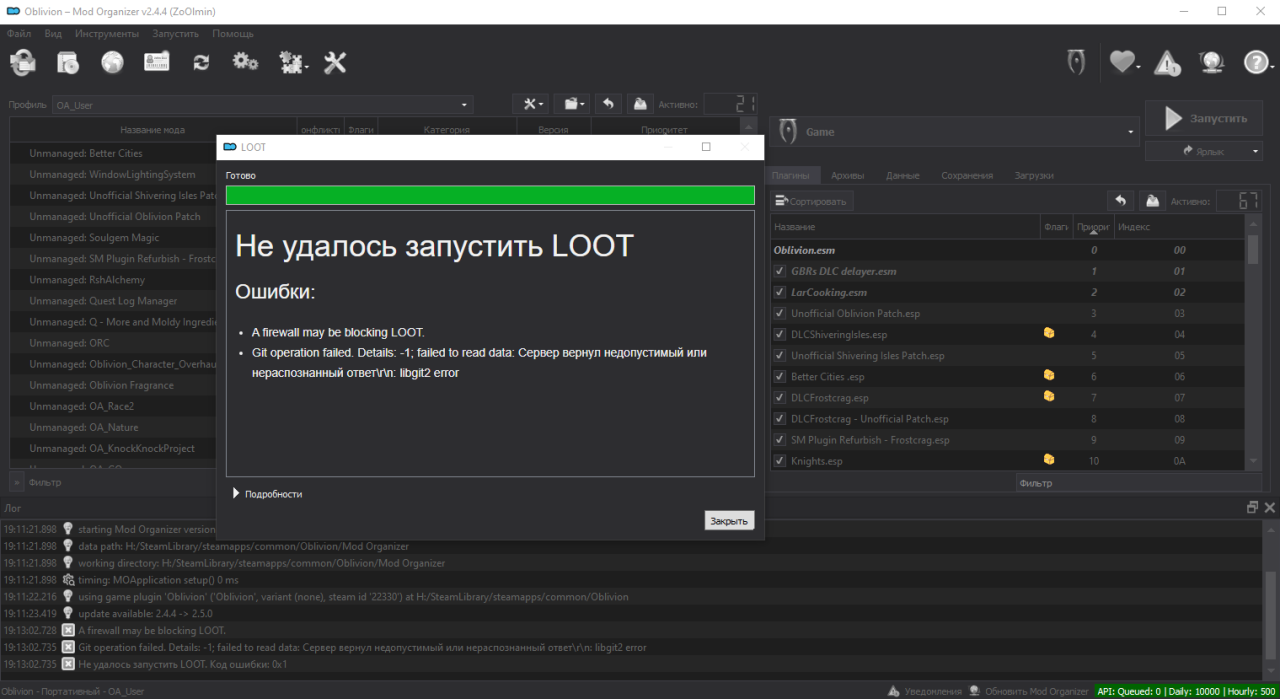Switch to the Сохранения tab

[966, 175]
